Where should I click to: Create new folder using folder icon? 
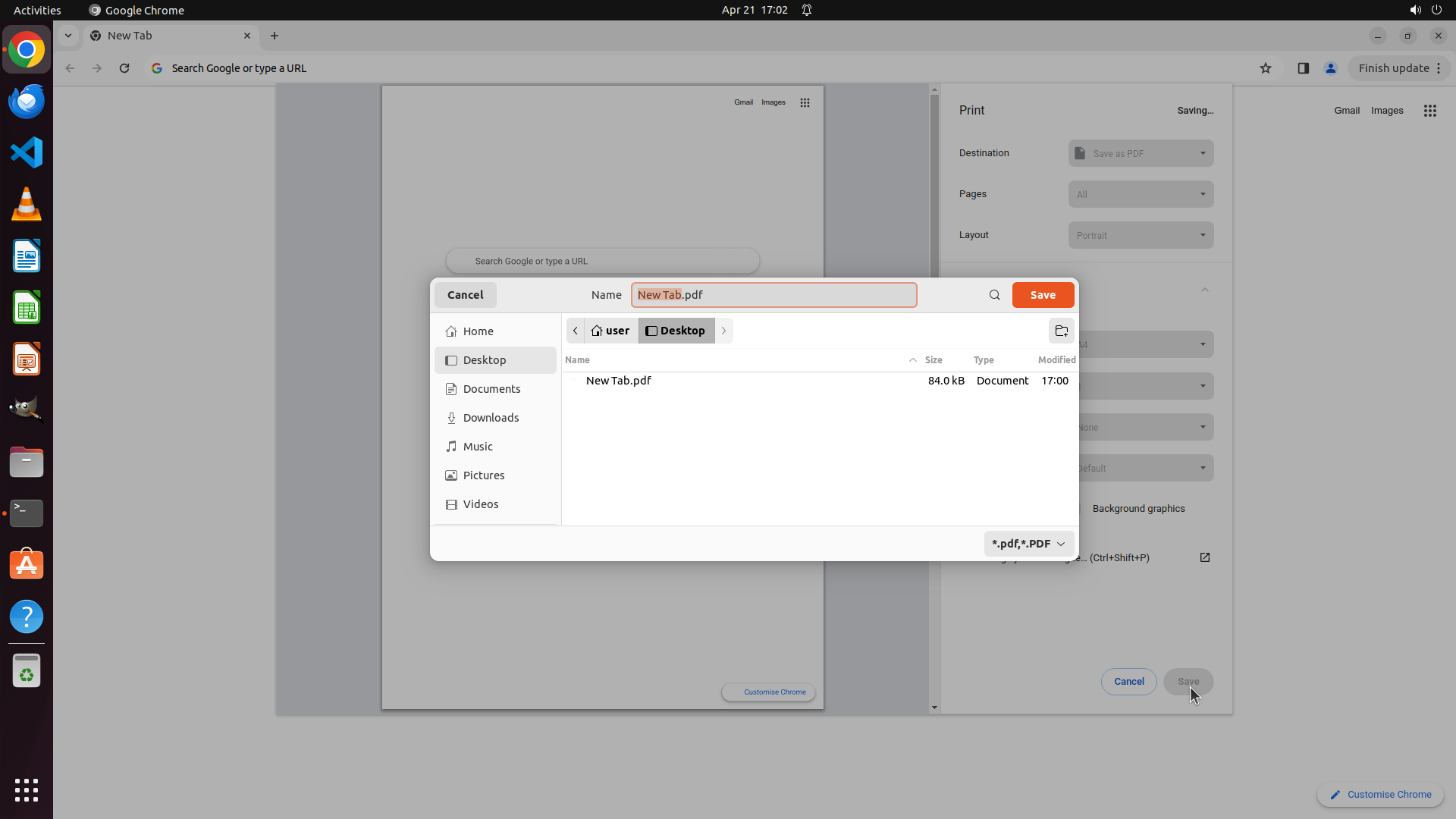(x=1061, y=331)
